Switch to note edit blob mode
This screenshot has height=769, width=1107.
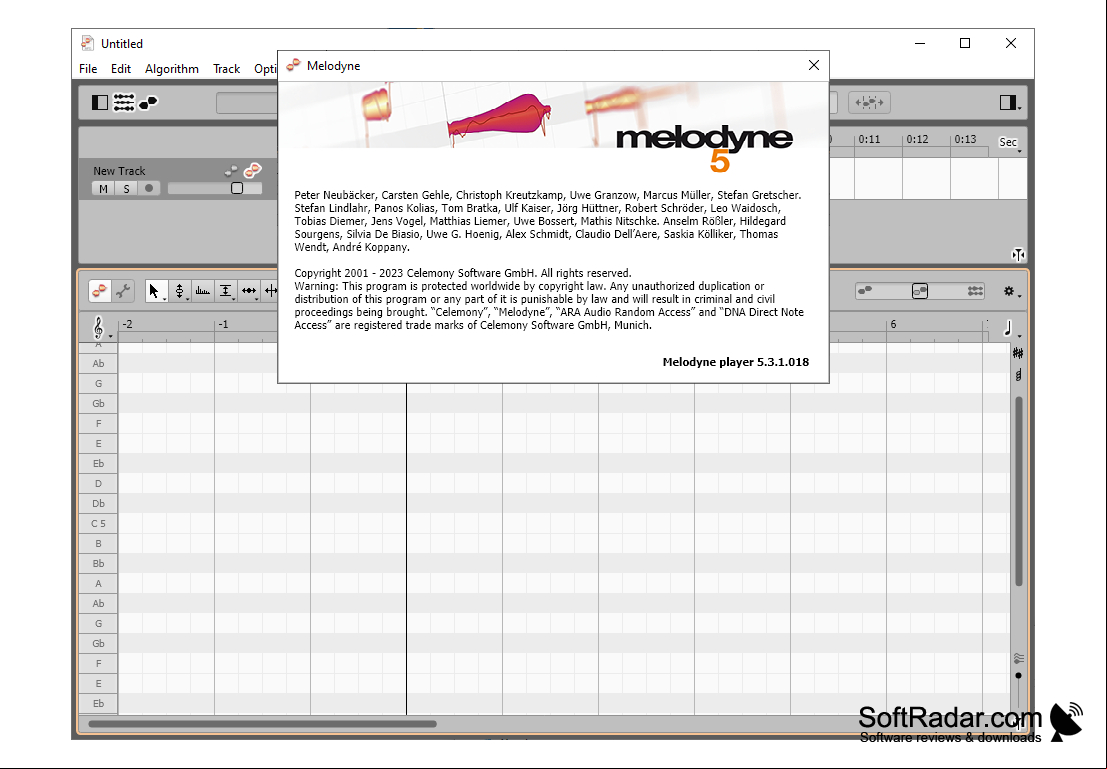(x=100, y=291)
